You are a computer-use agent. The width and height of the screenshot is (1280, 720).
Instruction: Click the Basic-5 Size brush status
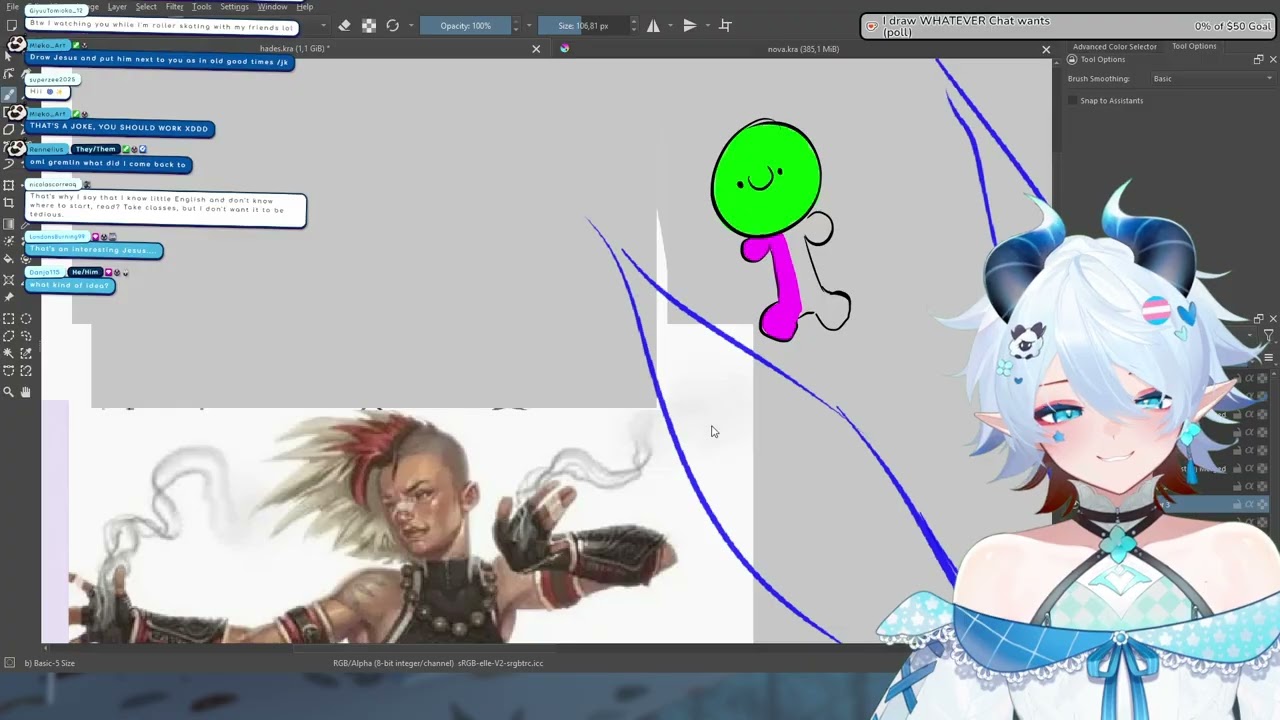[x=49, y=663]
